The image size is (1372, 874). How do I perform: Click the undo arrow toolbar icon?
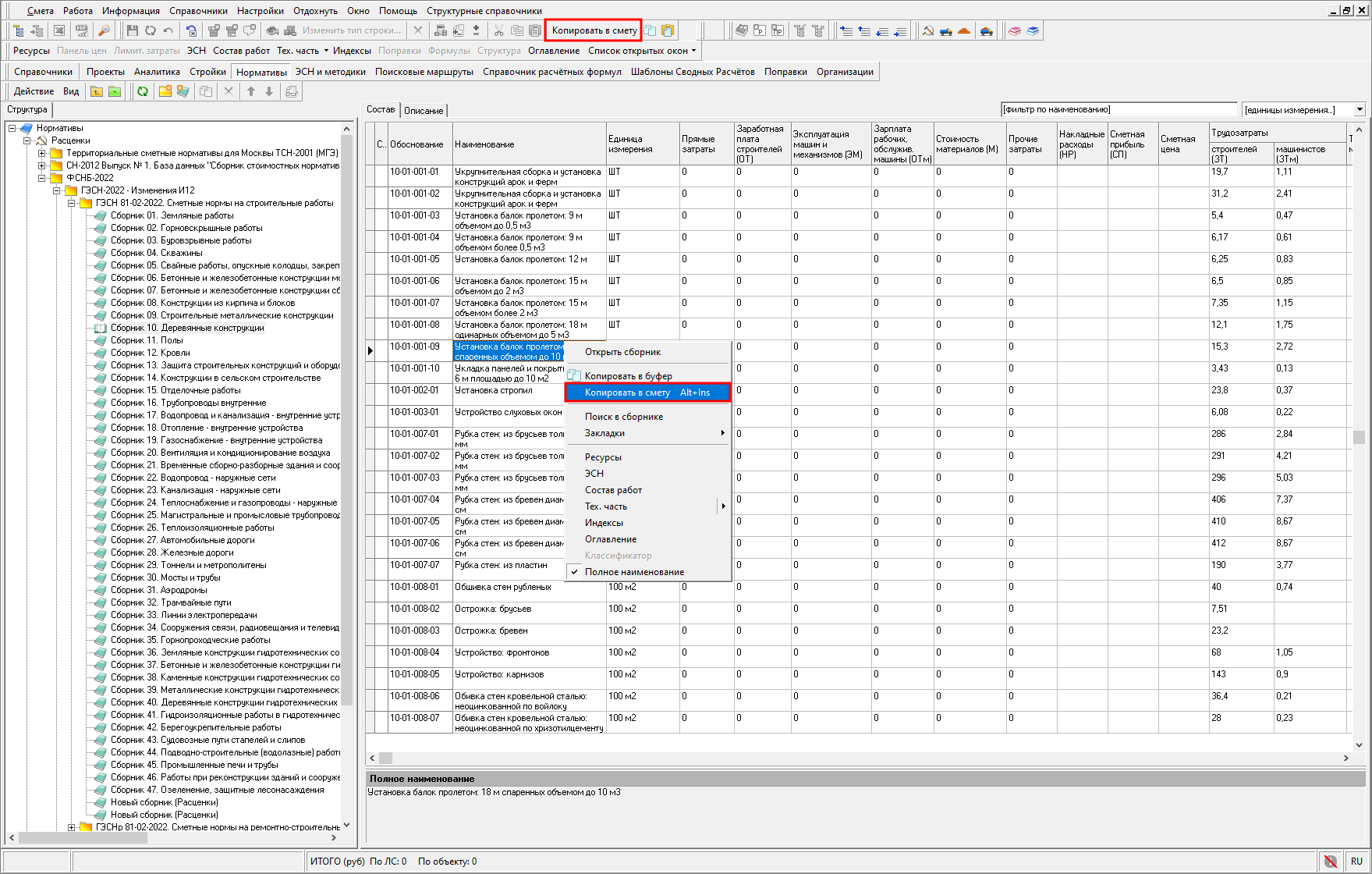168,30
